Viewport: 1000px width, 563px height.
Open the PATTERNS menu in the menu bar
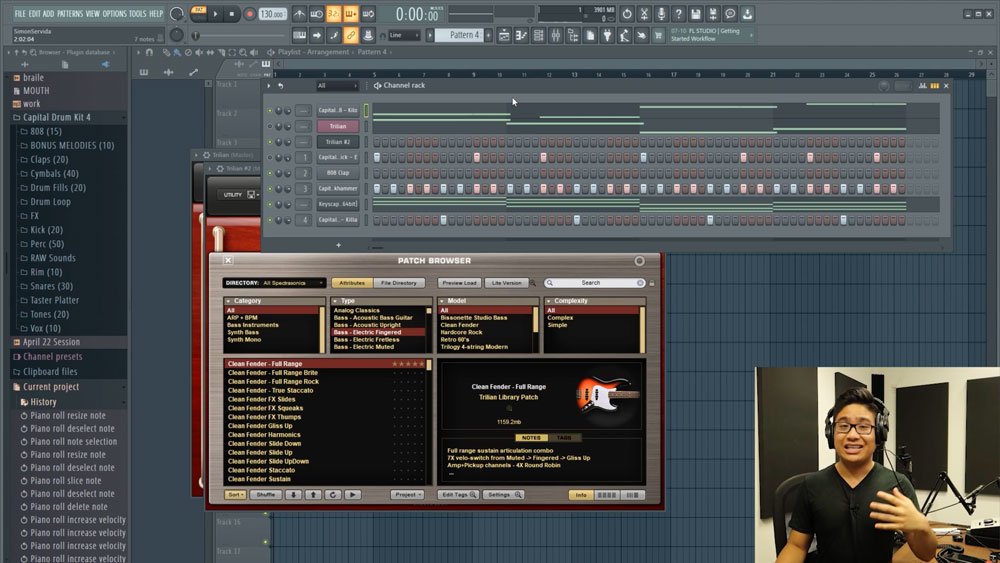[x=70, y=14]
